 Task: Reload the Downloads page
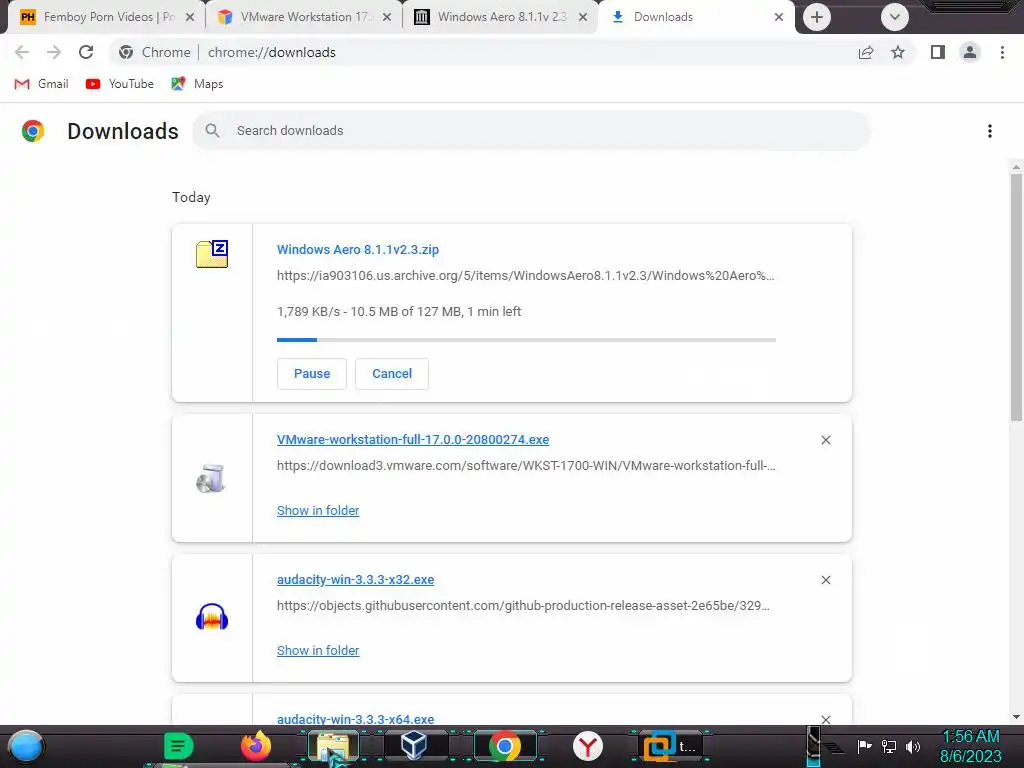pyautogui.click(x=86, y=52)
